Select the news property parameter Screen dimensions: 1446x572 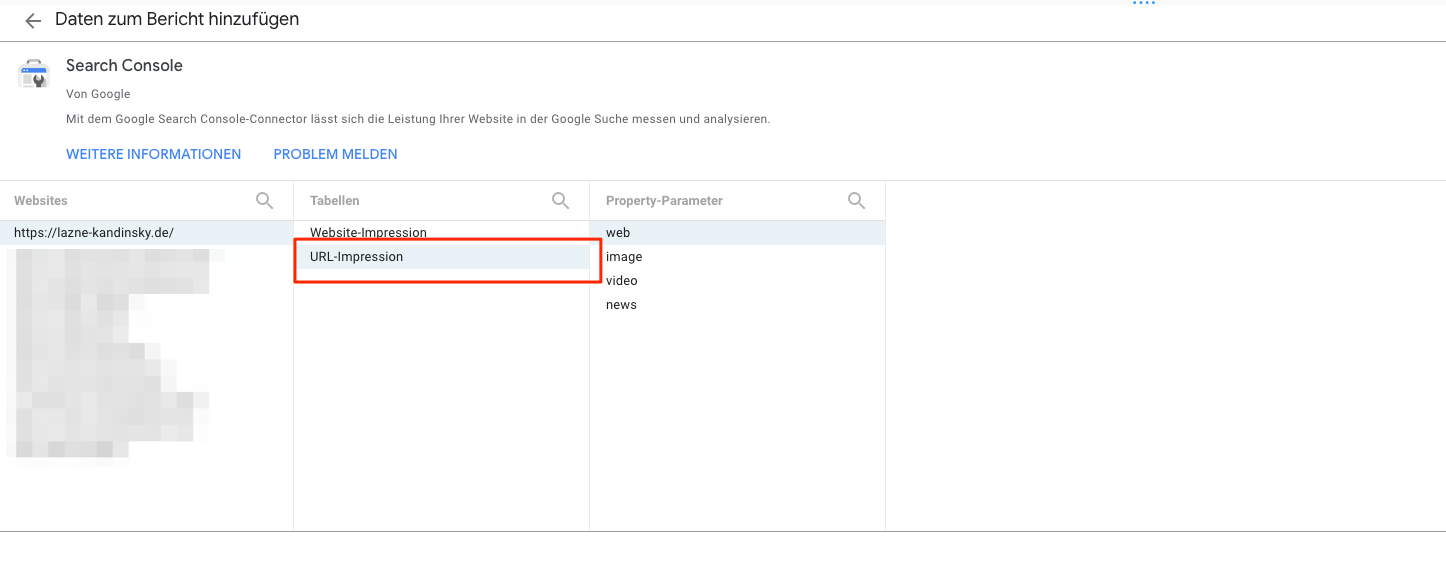click(x=737, y=305)
